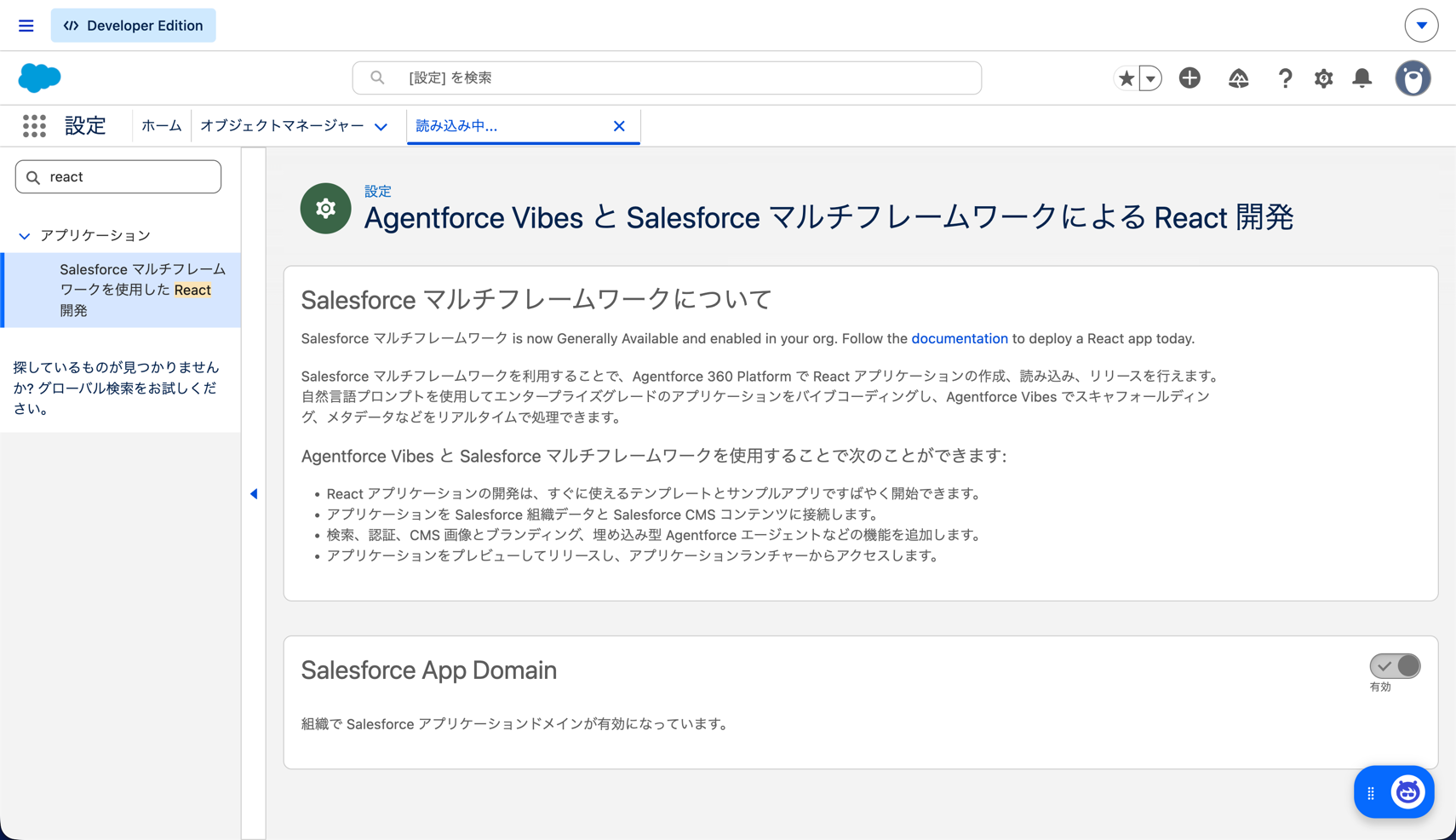
Task: Toggle the Salesforce App Domain 有効 switch
Action: (x=1395, y=665)
